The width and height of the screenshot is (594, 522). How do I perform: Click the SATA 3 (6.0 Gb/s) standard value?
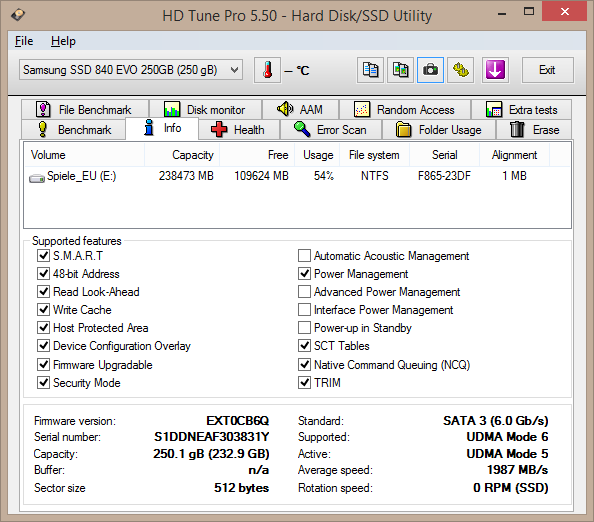pos(496,420)
